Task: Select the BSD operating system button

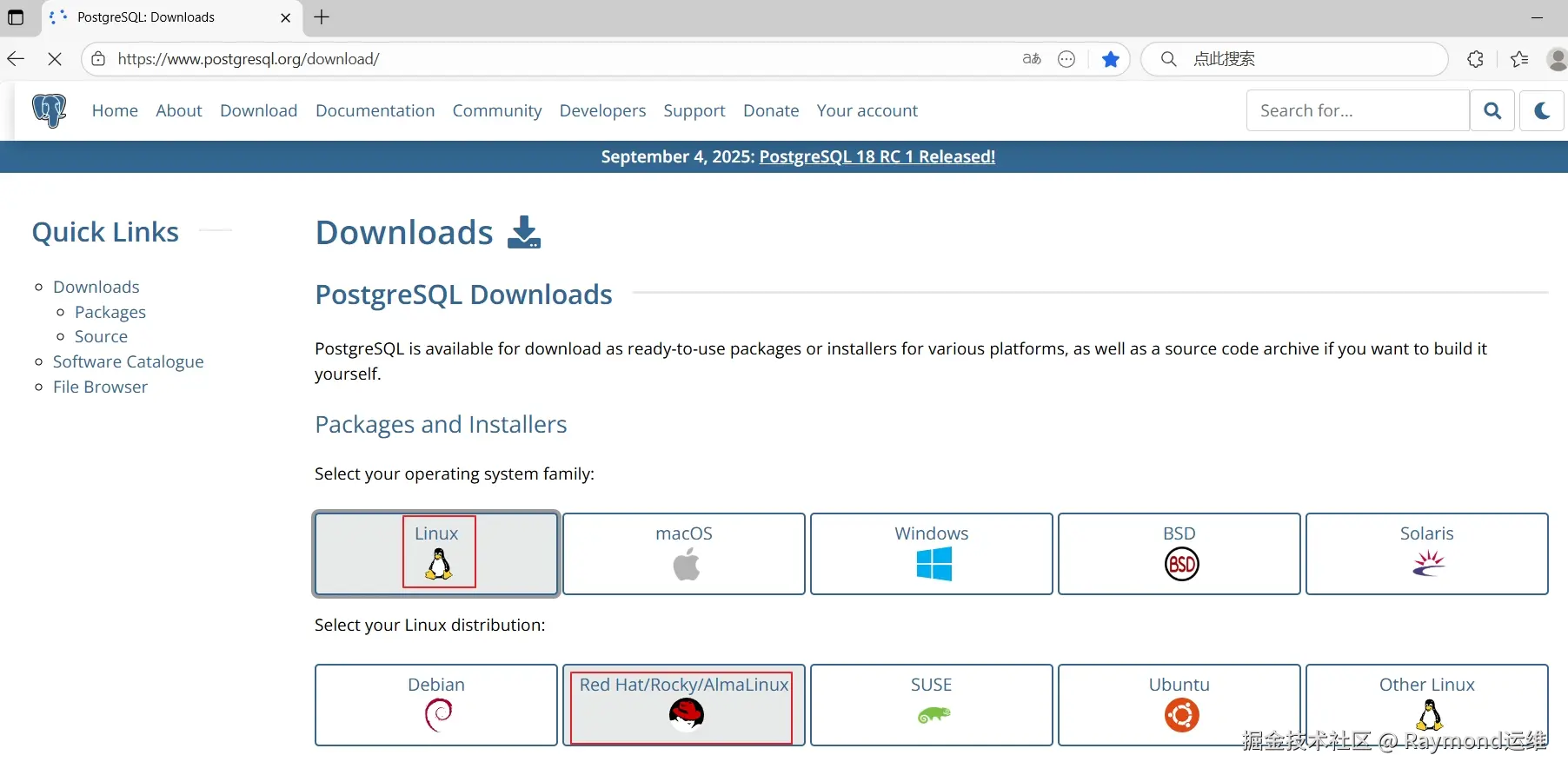Action: pos(1179,554)
